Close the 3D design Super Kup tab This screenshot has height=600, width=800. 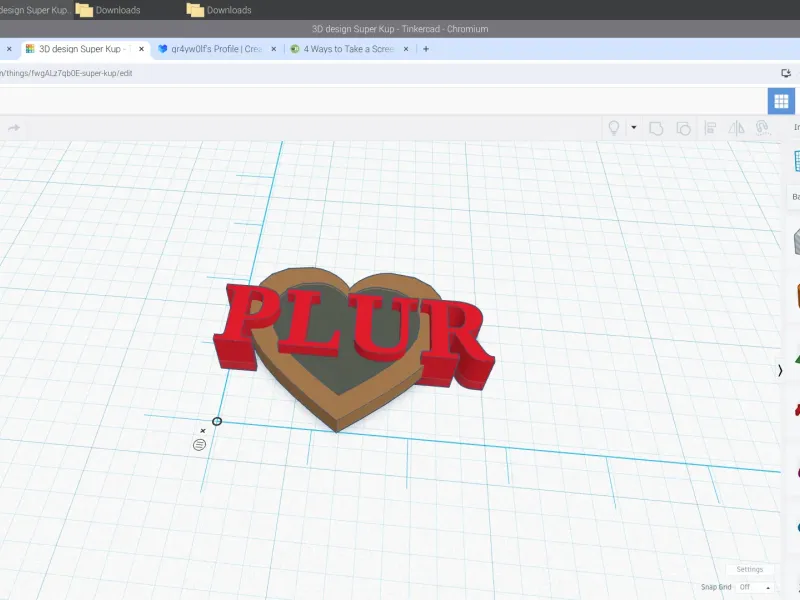141,49
